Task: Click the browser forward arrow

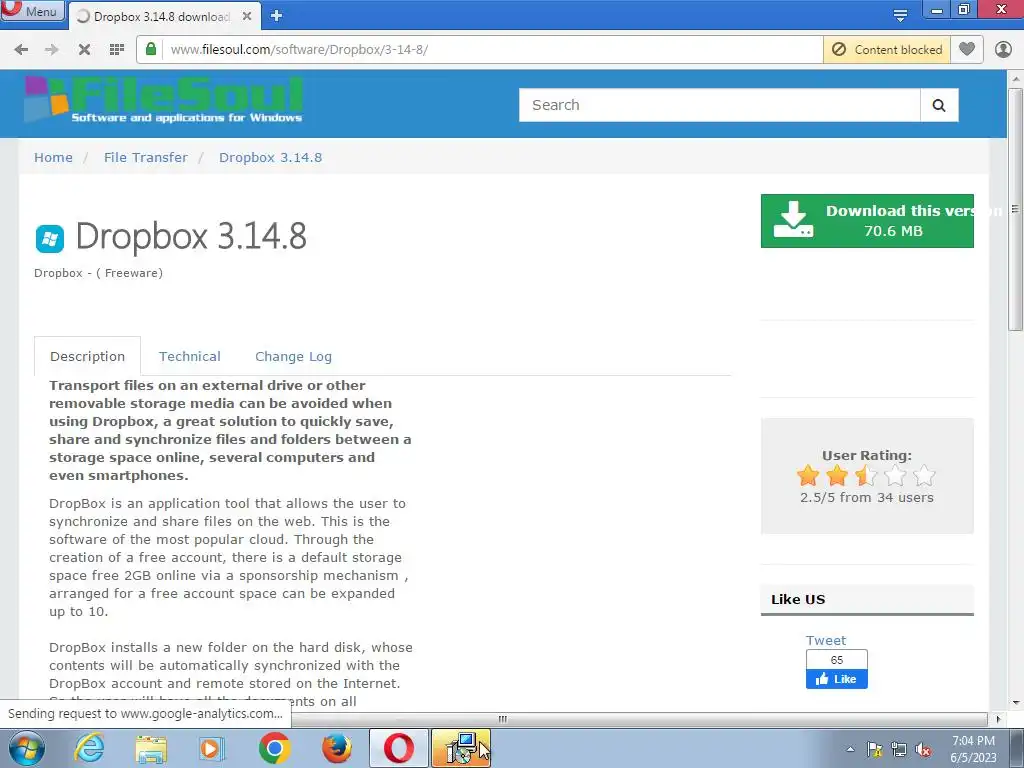Action: tap(52, 50)
